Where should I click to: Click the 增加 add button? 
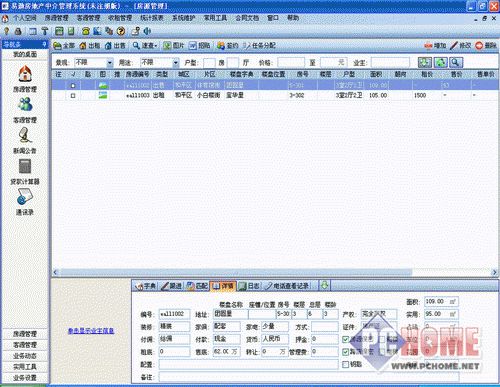435,46
